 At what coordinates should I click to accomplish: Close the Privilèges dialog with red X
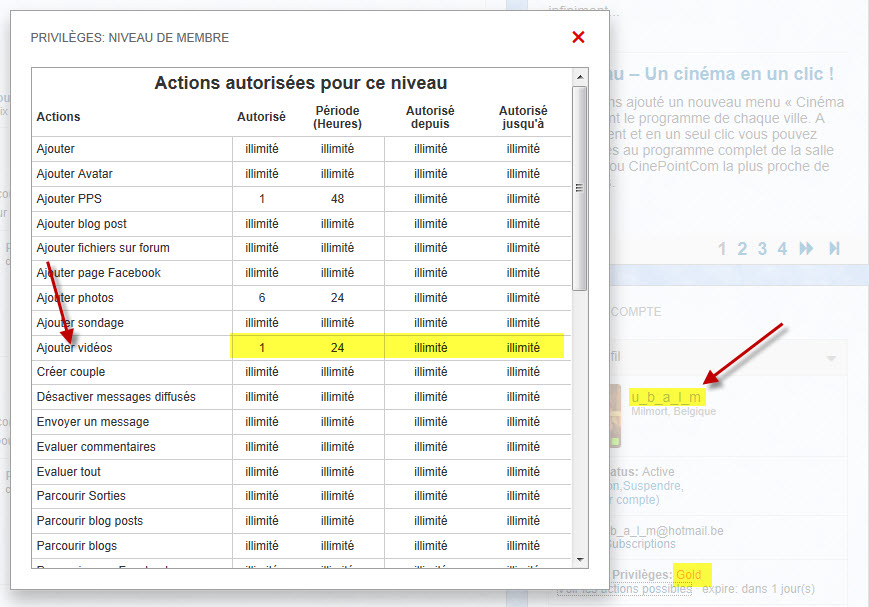[578, 38]
